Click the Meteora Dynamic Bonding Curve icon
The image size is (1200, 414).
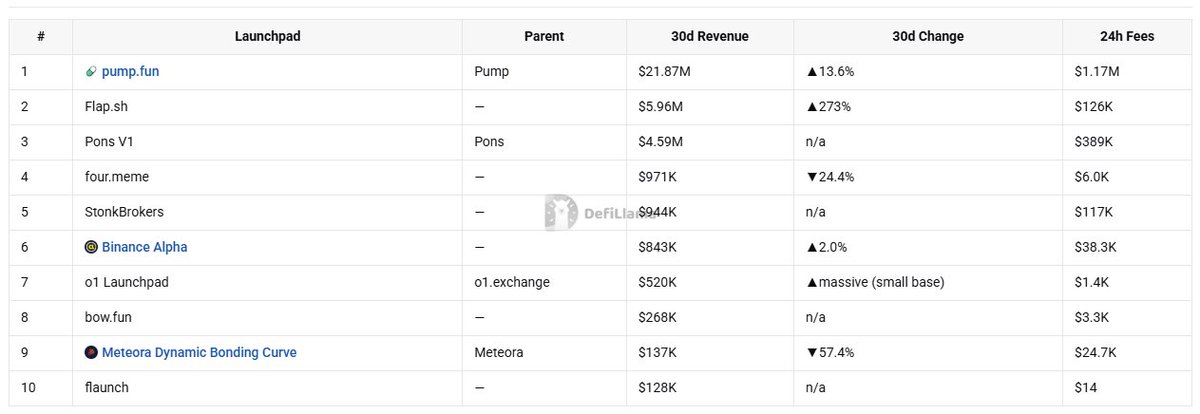(91, 352)
